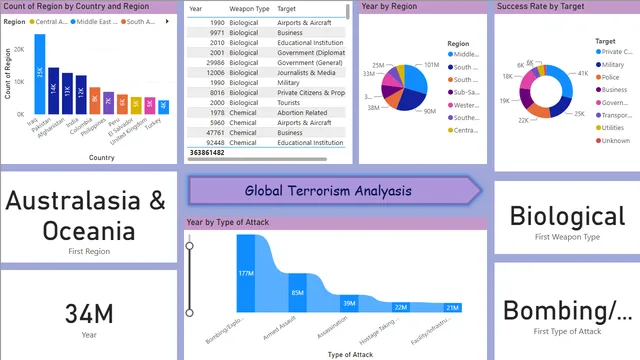640x360 pixels.
Task: Click Govern... entry in Target legend
Action: click(x=611, y=102)
